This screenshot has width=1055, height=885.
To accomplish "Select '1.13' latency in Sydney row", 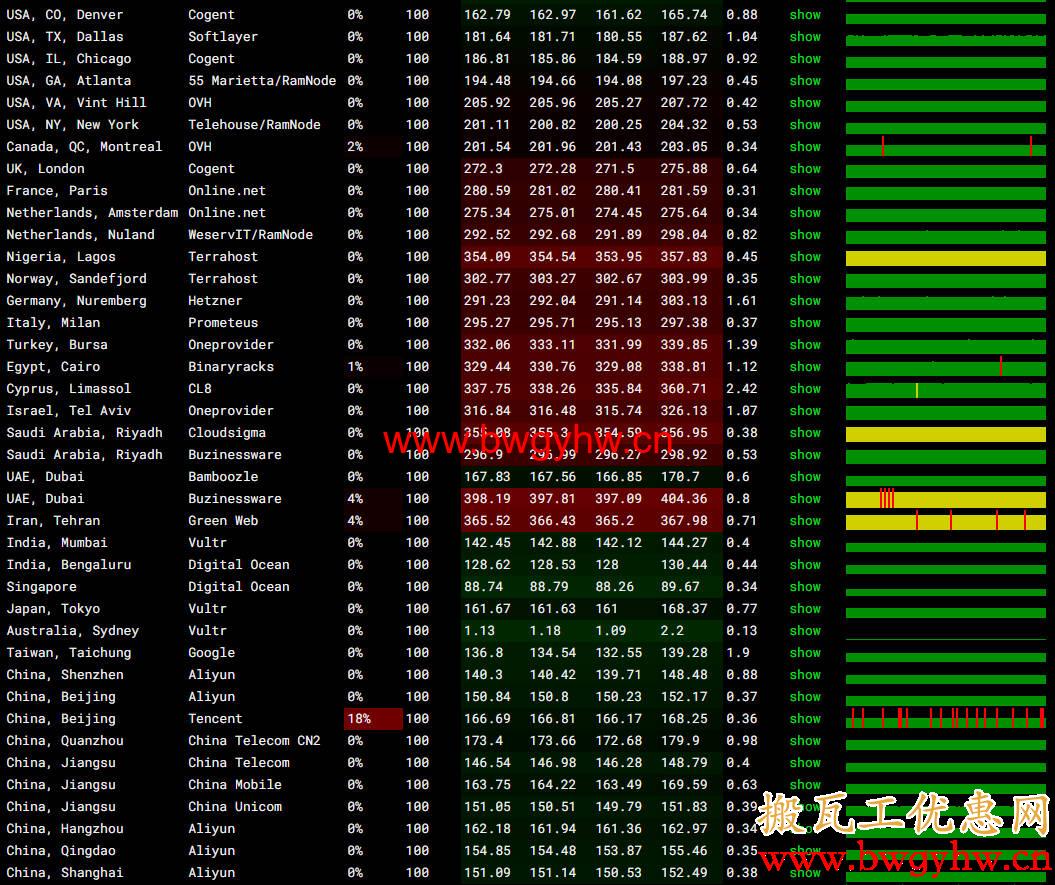I will [x=479, y=631].
